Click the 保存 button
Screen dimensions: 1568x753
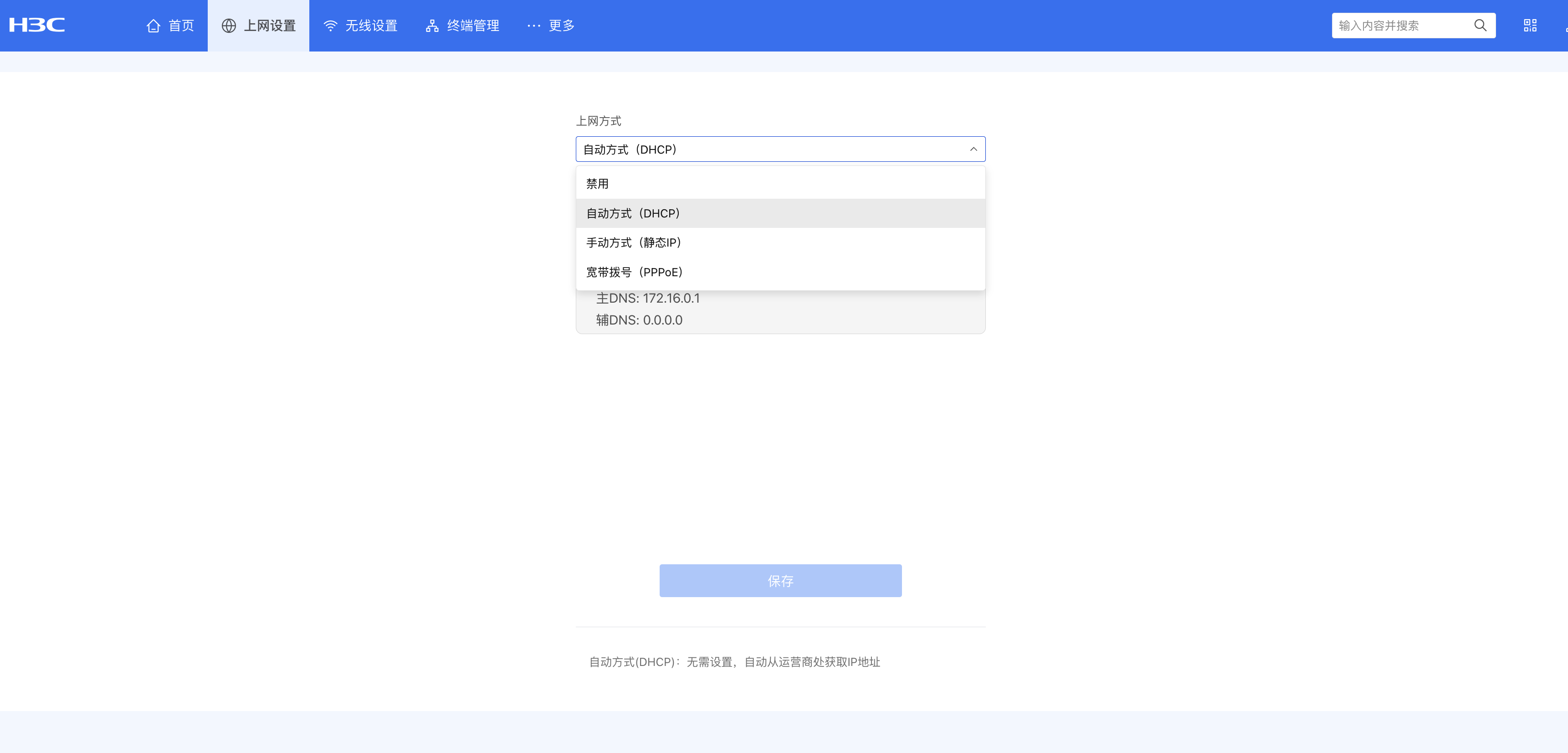click(780, 580)
